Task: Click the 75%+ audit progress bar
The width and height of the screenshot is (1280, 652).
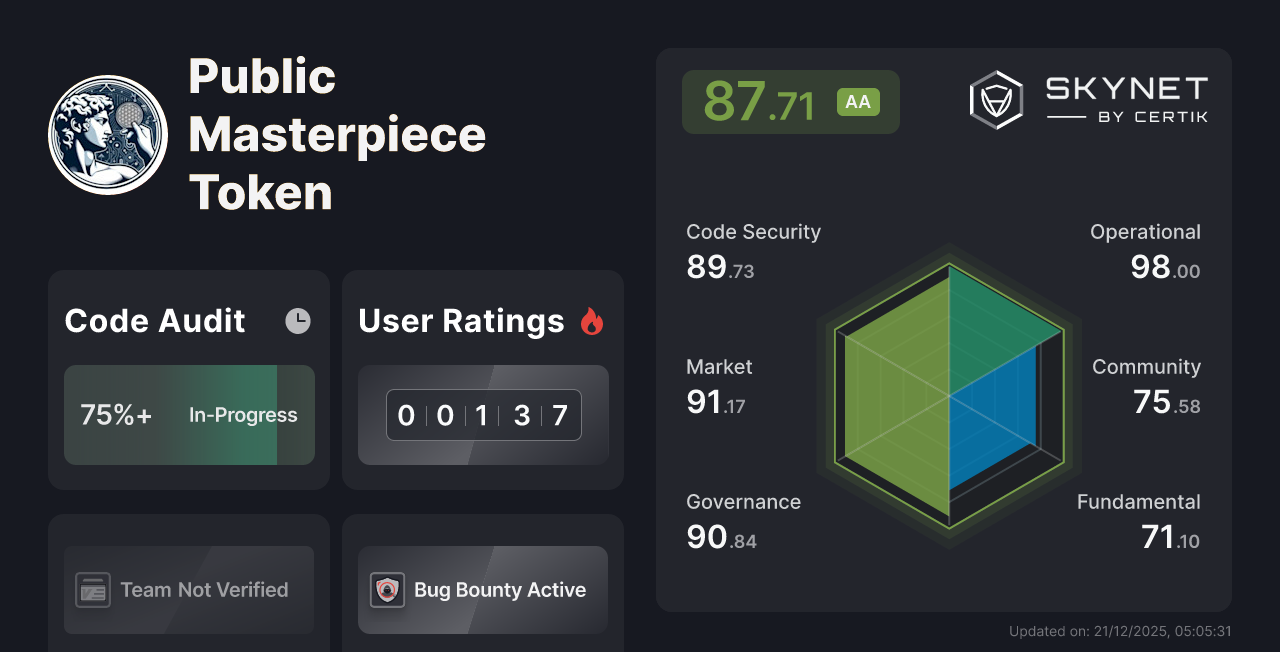Action: 188,415
